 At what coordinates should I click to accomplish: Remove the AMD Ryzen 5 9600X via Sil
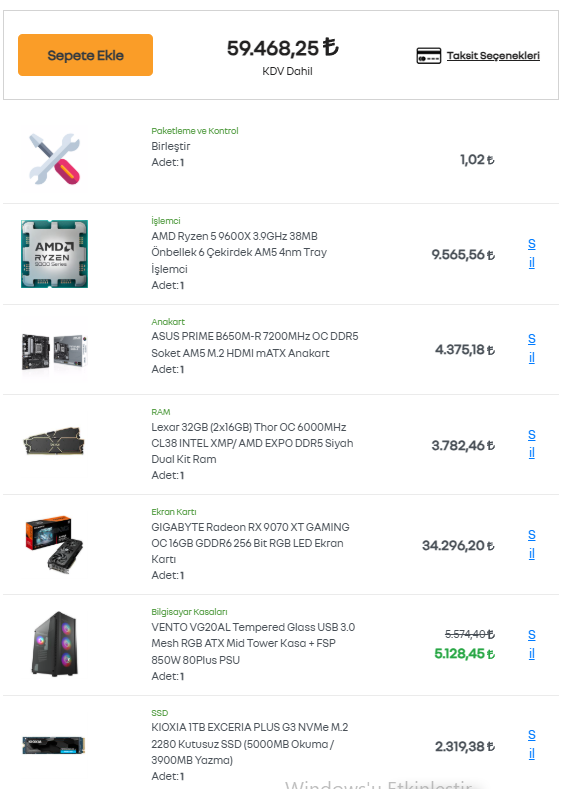click(x=532, y=253)
